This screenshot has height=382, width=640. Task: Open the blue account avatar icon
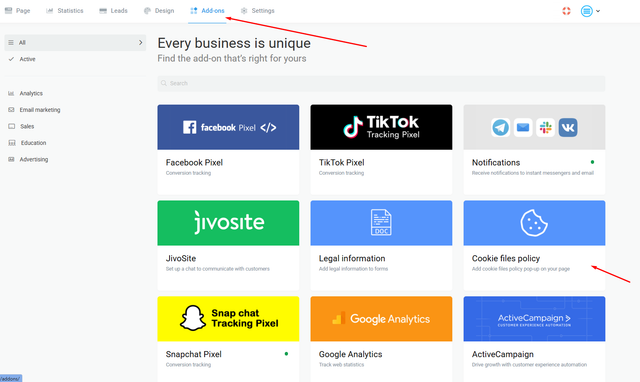(x=587, y=11)
